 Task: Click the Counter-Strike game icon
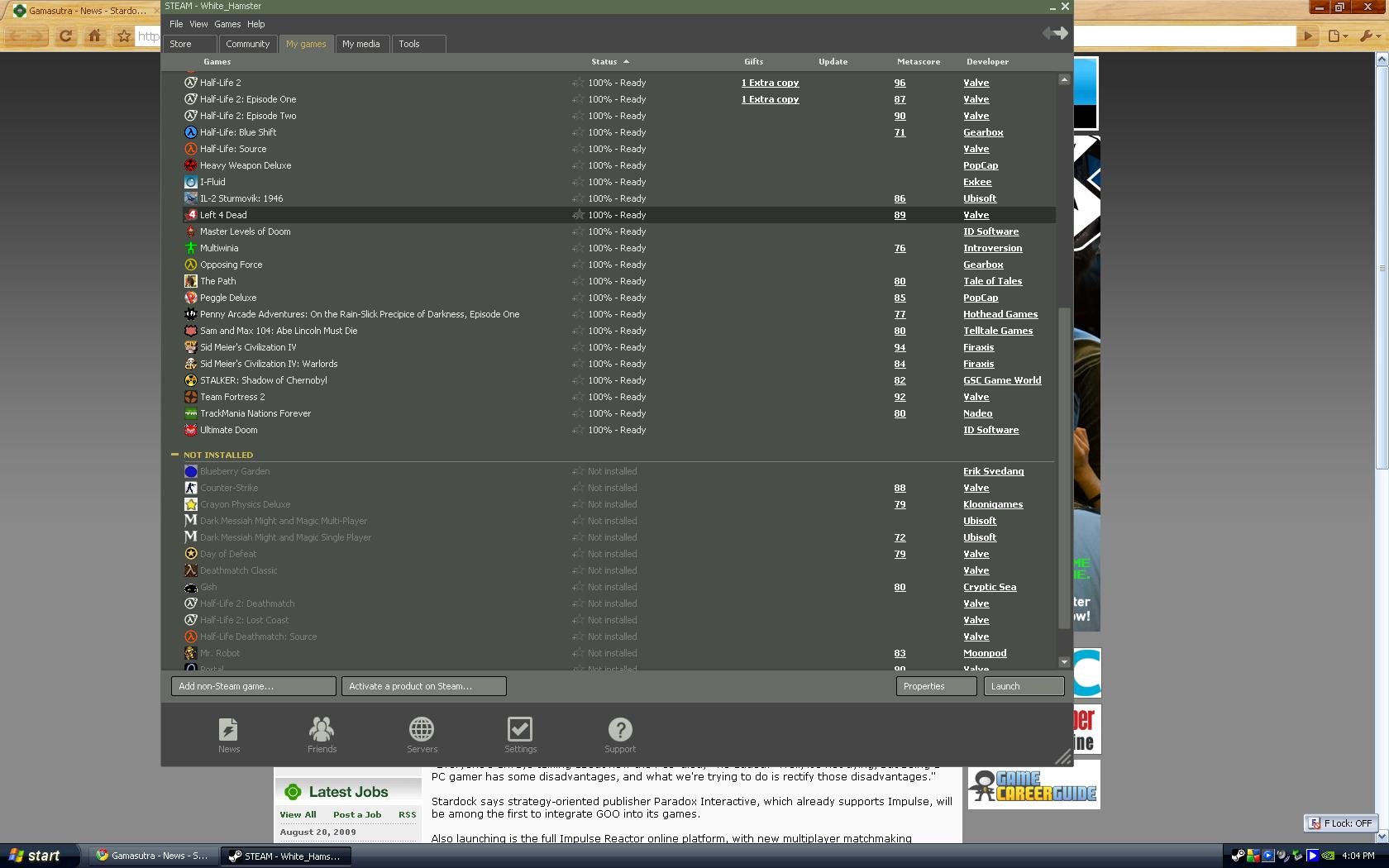tap(191, 488)
